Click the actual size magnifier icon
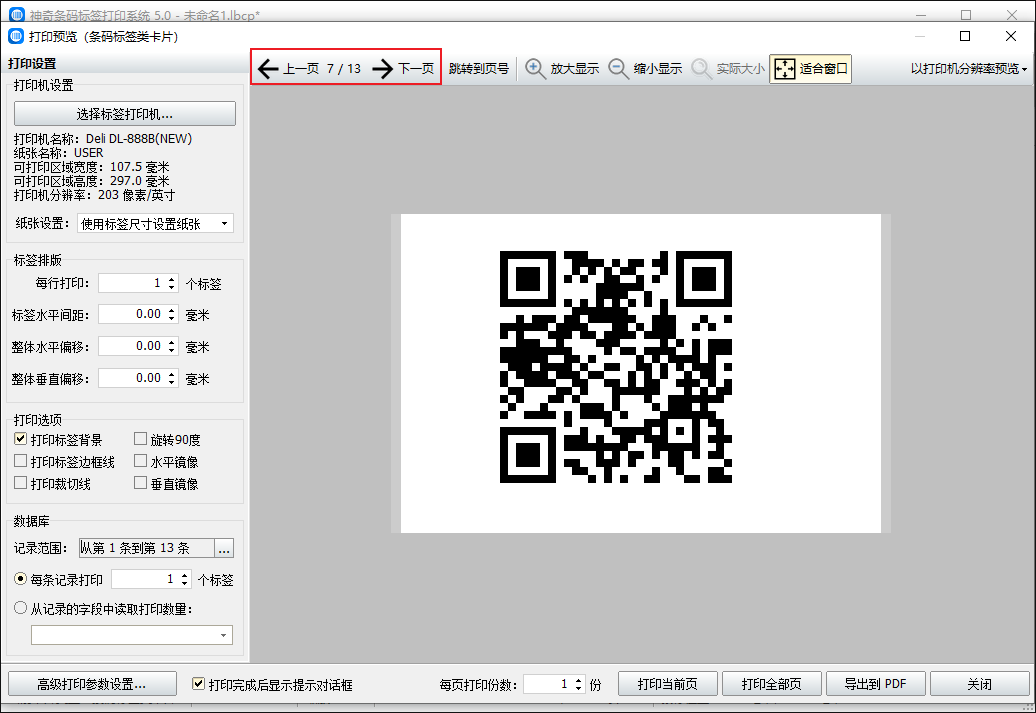The width and height of the screenshot is (1036, 713). point(702,69)
